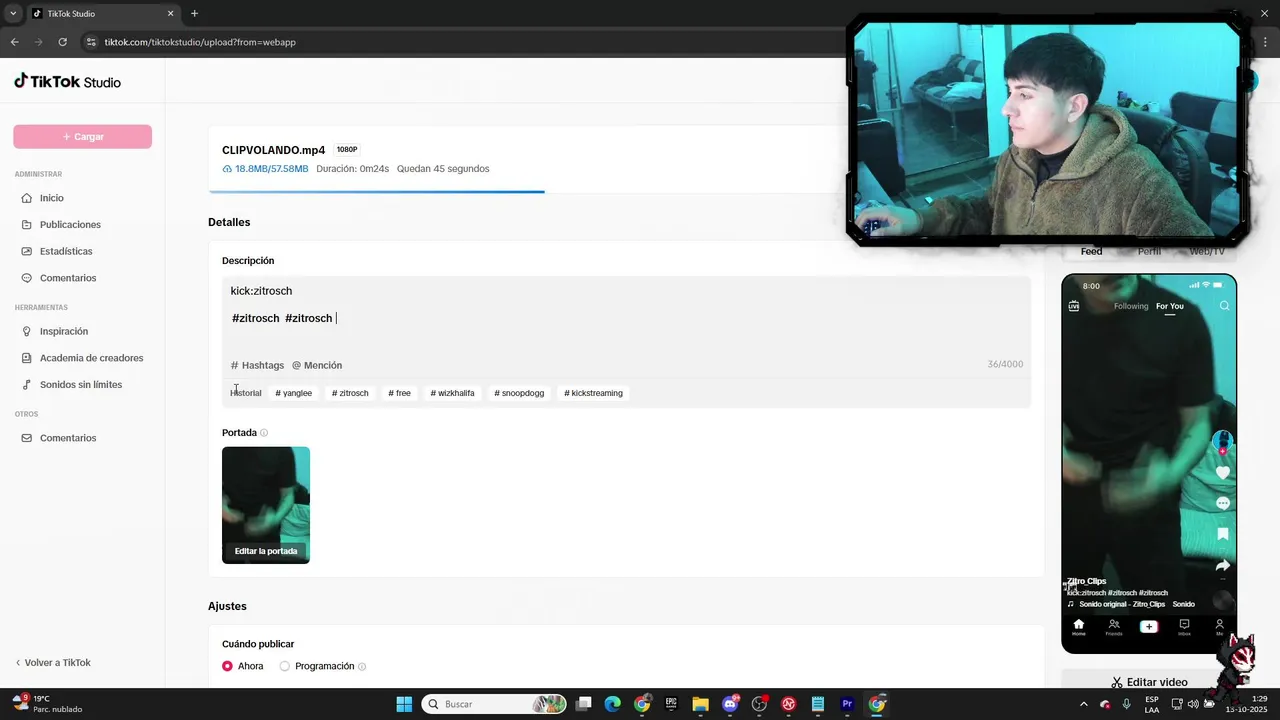Open Discord from taskbar
Screen dimensions: 1280x720
point(730,704)
